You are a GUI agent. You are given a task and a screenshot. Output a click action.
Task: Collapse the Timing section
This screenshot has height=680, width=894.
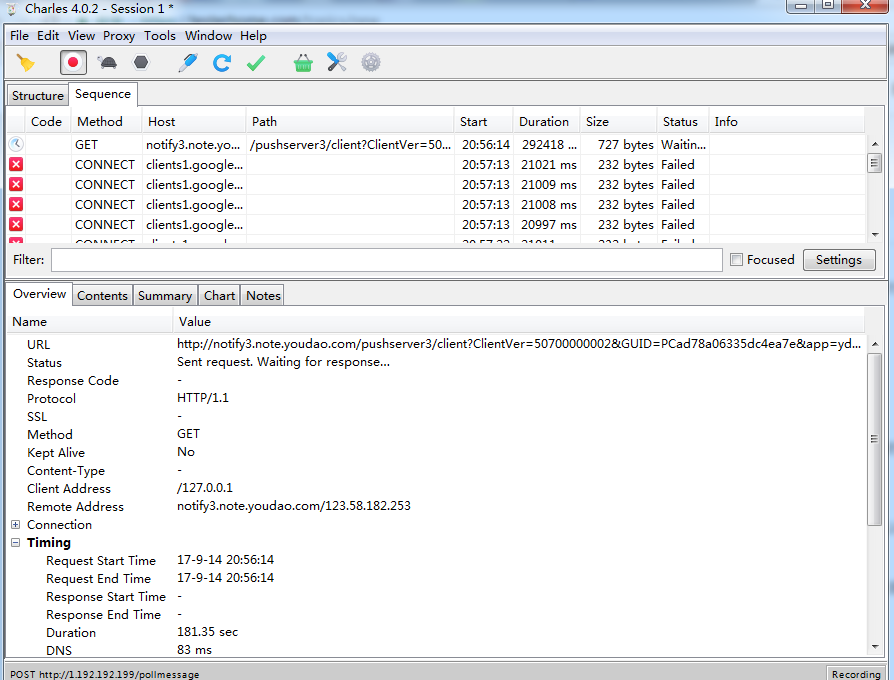pos(16,543)
